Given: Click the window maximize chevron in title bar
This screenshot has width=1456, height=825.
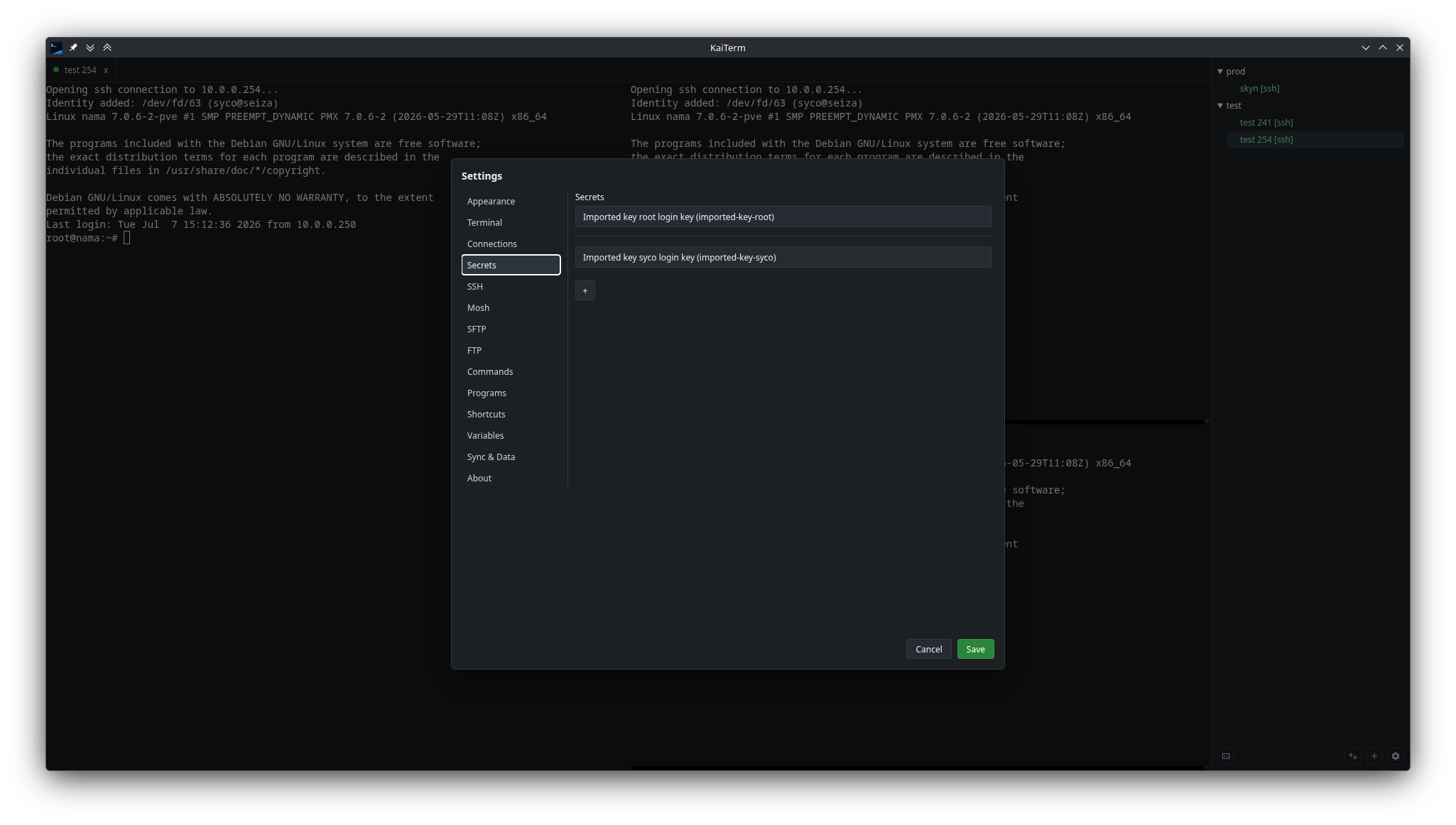Looking at the screenshot, I should click(1382, 48).
